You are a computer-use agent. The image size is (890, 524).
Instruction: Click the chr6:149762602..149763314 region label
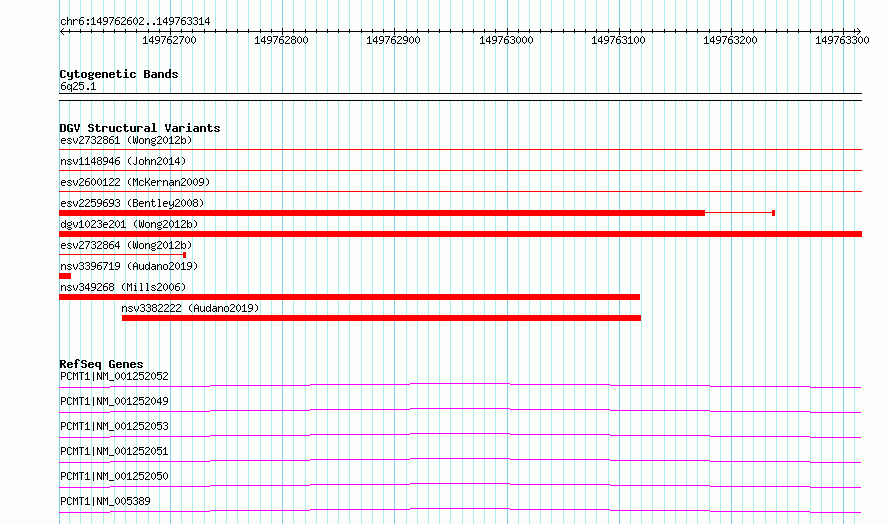(x=135, y=22)
